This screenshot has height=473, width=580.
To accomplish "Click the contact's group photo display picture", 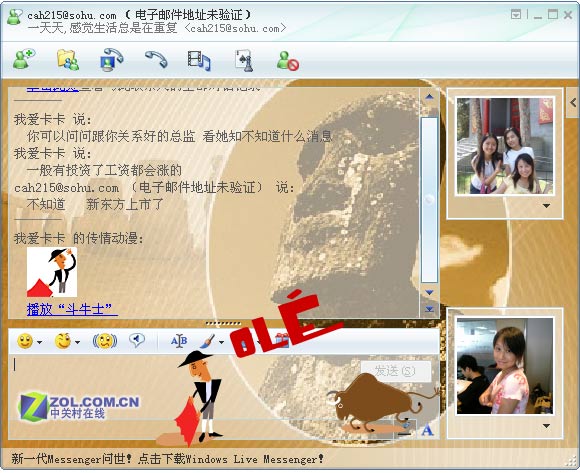I will pyautogui.click(x=505, y=146).
